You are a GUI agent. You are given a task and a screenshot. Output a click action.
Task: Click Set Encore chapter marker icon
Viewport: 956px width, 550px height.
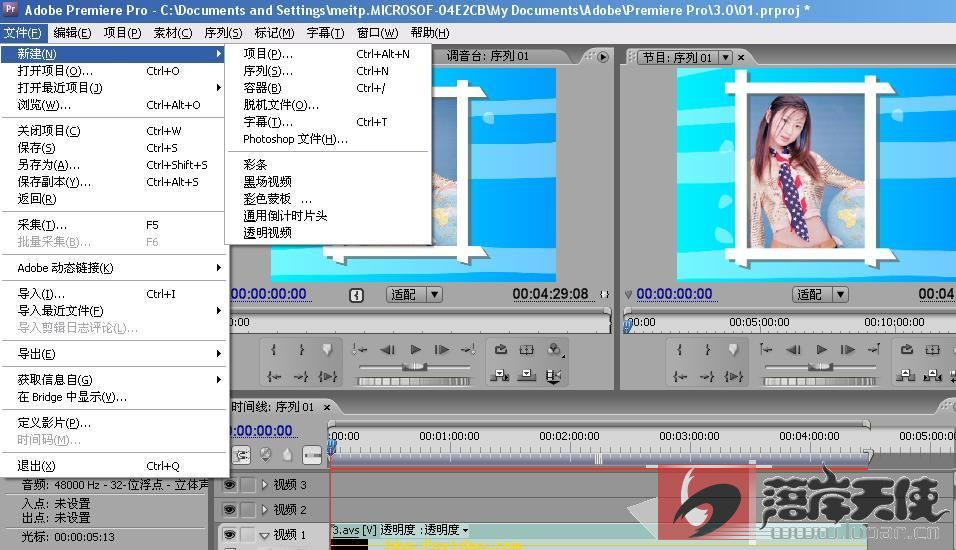pyautogui.click(x=265, y=455)
